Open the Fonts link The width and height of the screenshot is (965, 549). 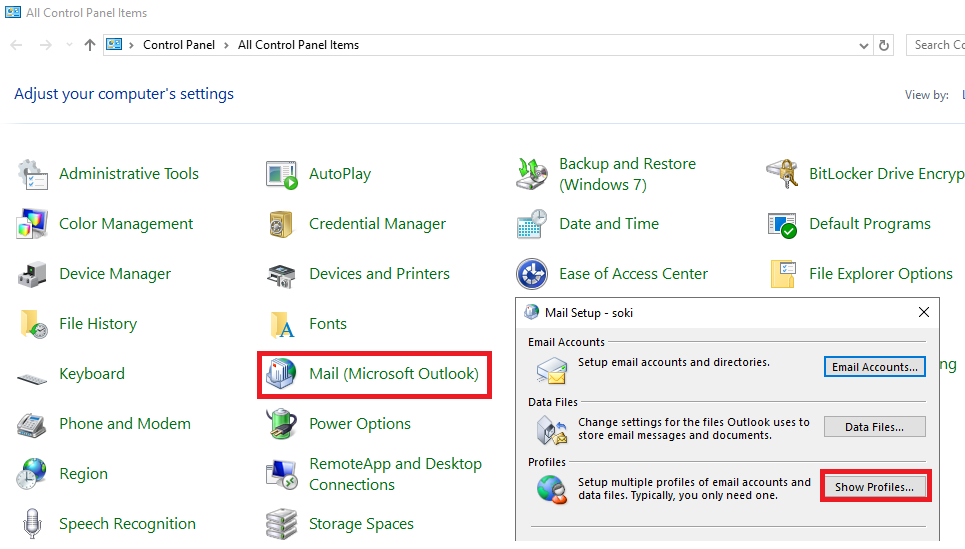(328, 324)
